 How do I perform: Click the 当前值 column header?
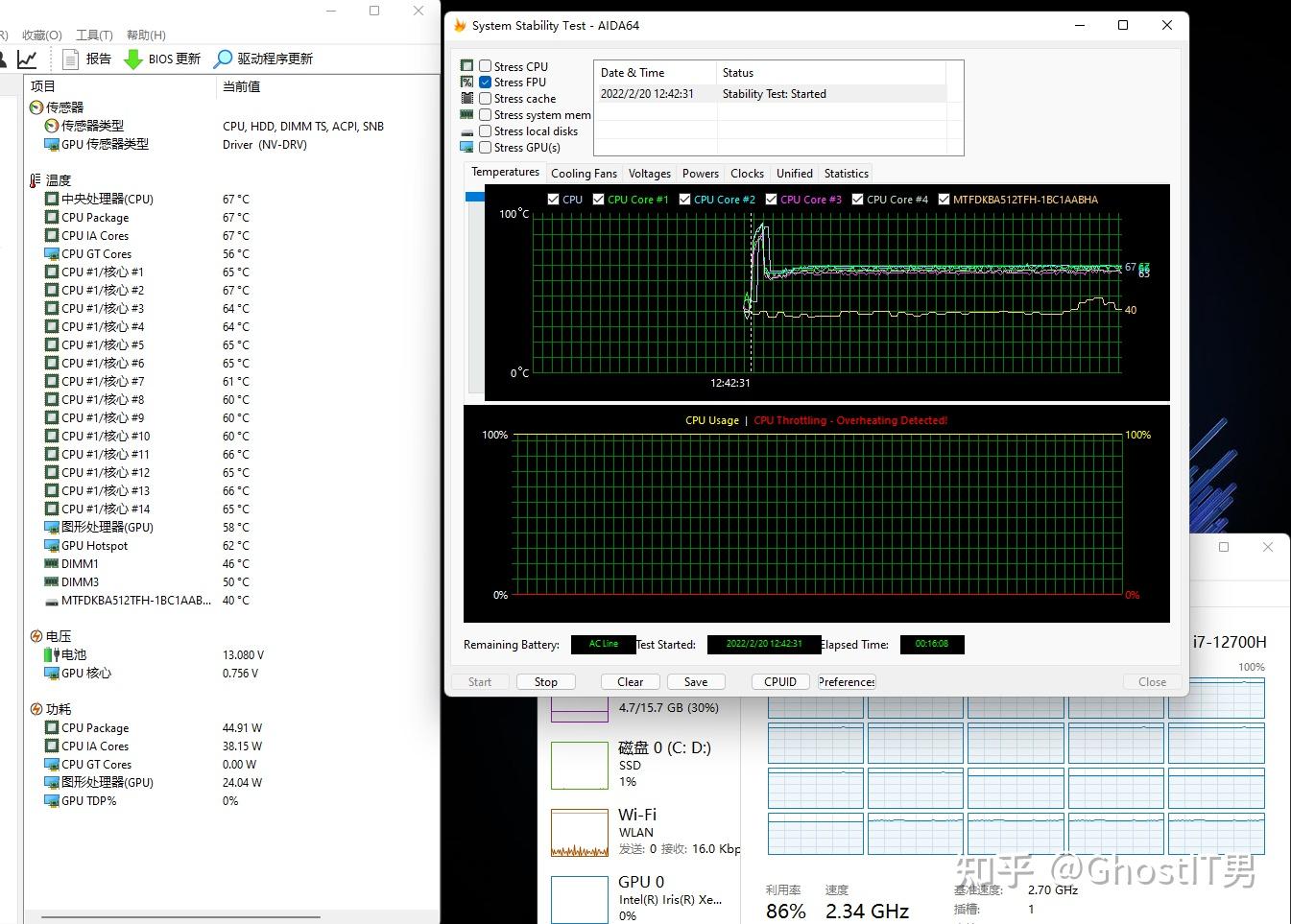328,86
